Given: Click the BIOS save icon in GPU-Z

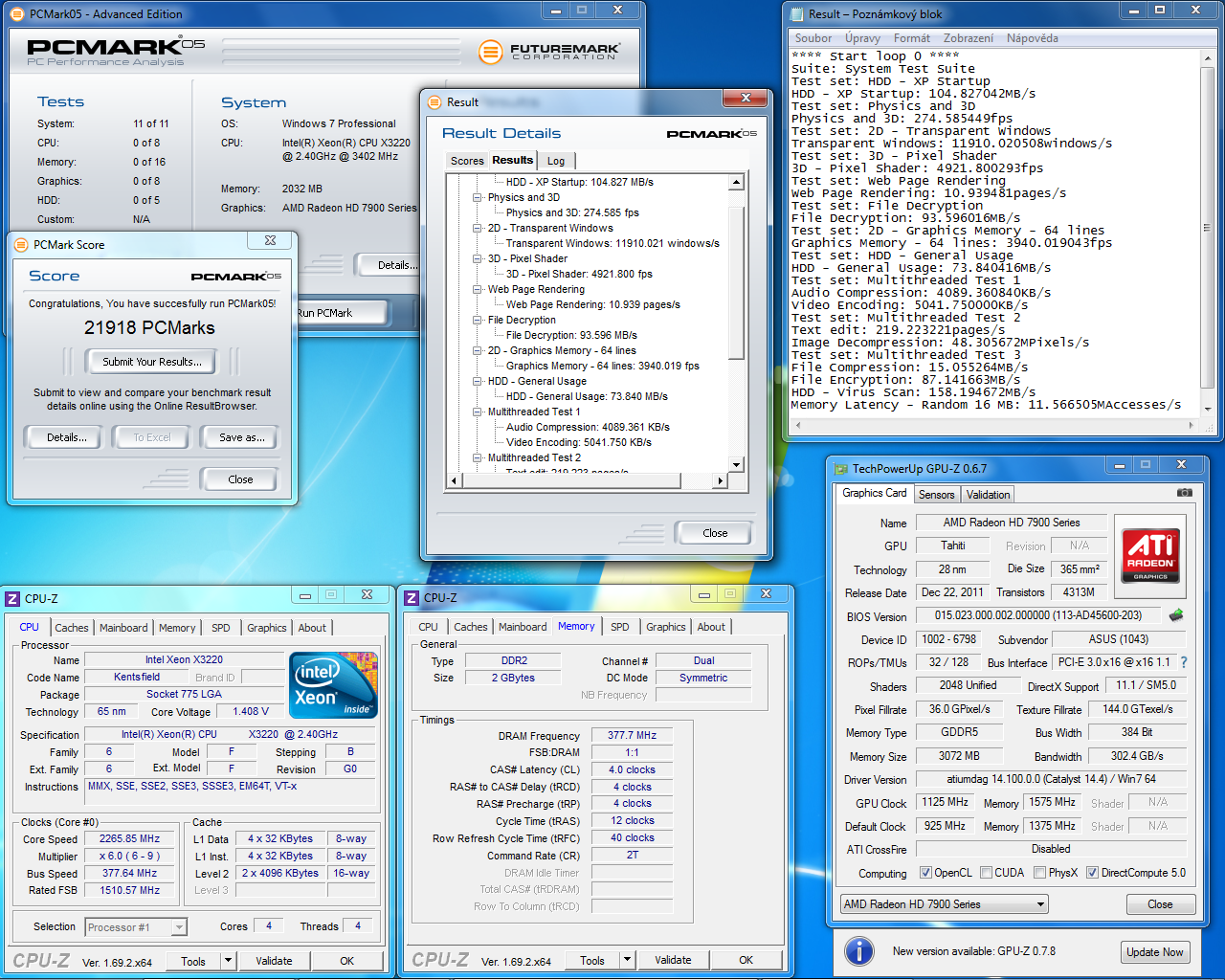Looking at the screenshot, I should tap(1176, 615).
